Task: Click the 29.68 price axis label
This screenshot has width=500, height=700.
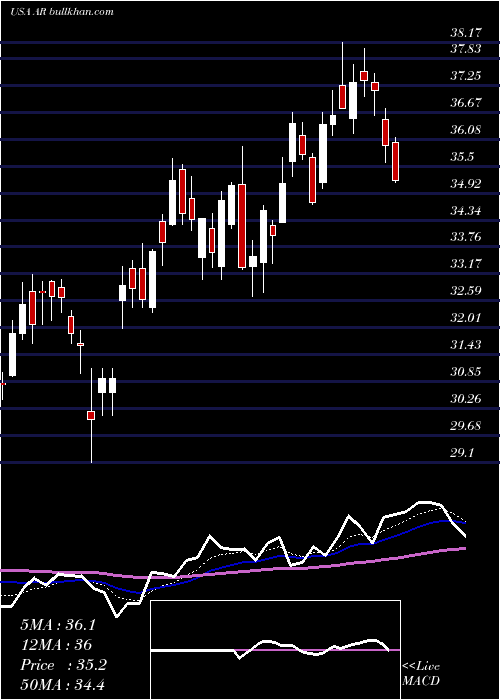Action: [466, 425]
